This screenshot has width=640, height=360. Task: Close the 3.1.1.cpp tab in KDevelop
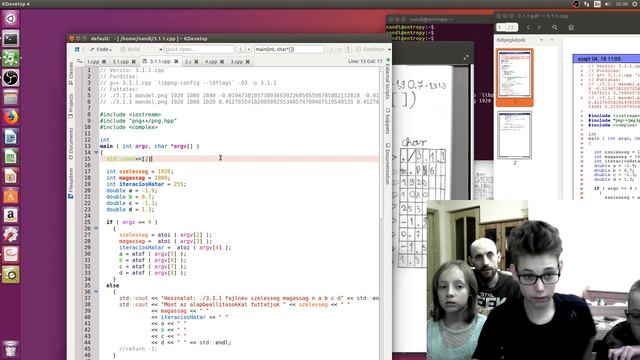pyautogui.click(x=176, y=61)
